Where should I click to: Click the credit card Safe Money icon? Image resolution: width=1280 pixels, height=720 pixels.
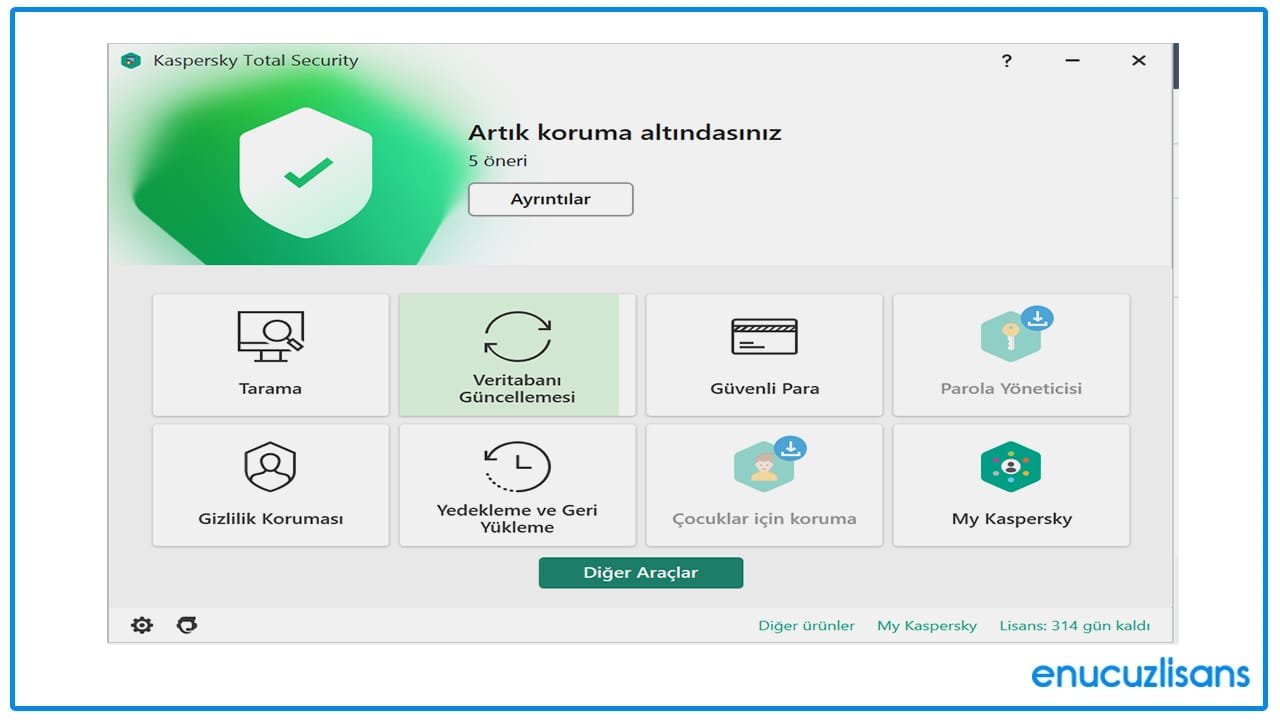pos(764,337)
